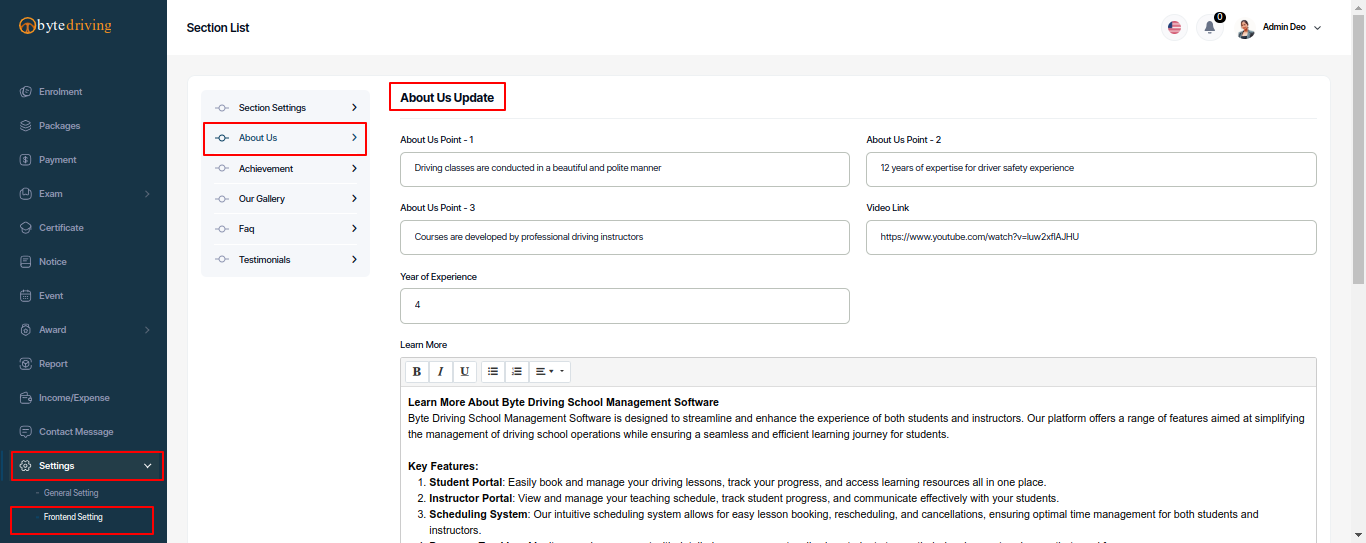Click the Exam icon in sidebar
Image resolution: width=1366 pixels, height=543 pixels.
click(26, 194)
